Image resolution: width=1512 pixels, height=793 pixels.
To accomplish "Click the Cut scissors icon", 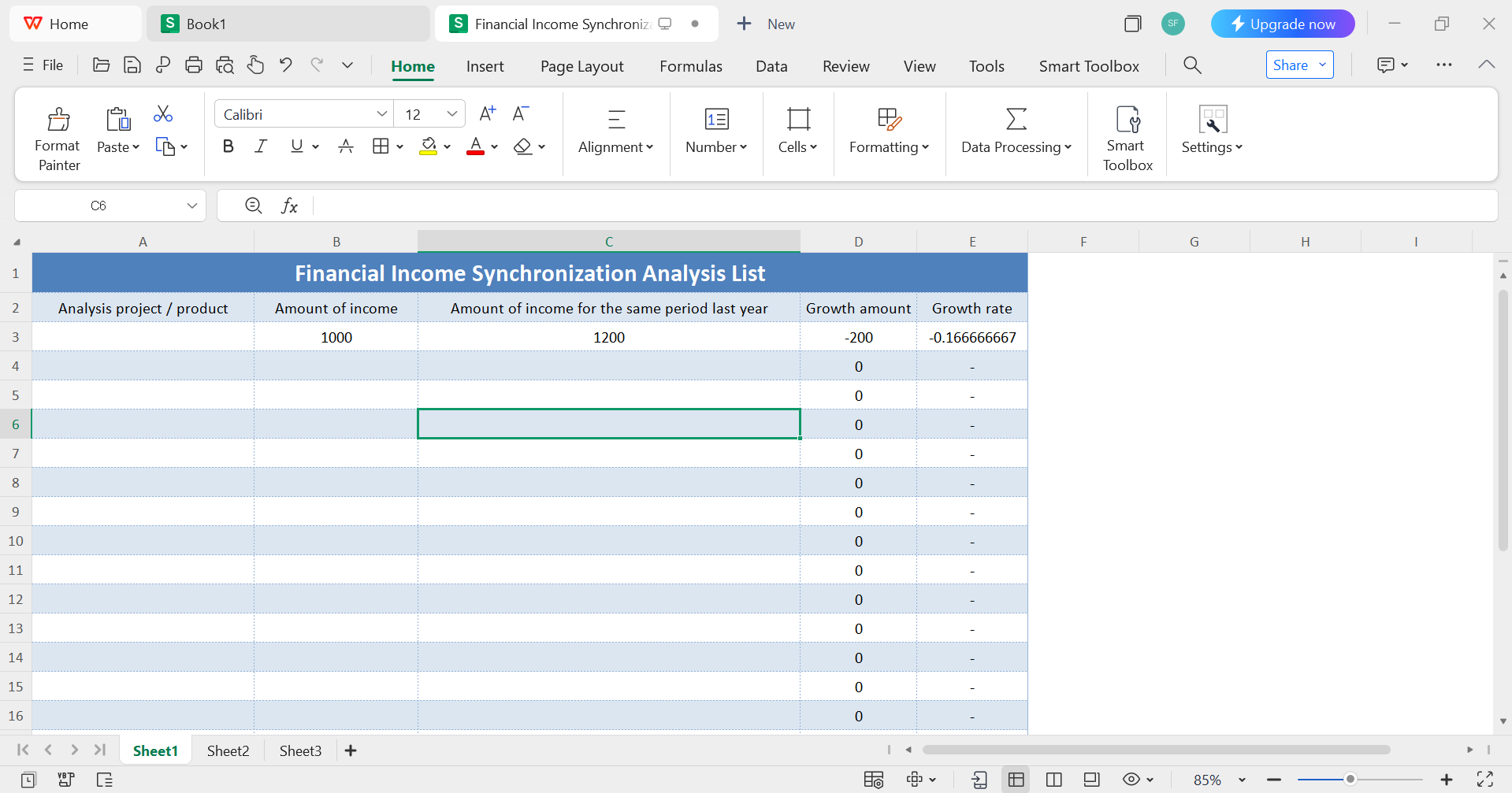I will pyautogui.click(x=163, y=114).
